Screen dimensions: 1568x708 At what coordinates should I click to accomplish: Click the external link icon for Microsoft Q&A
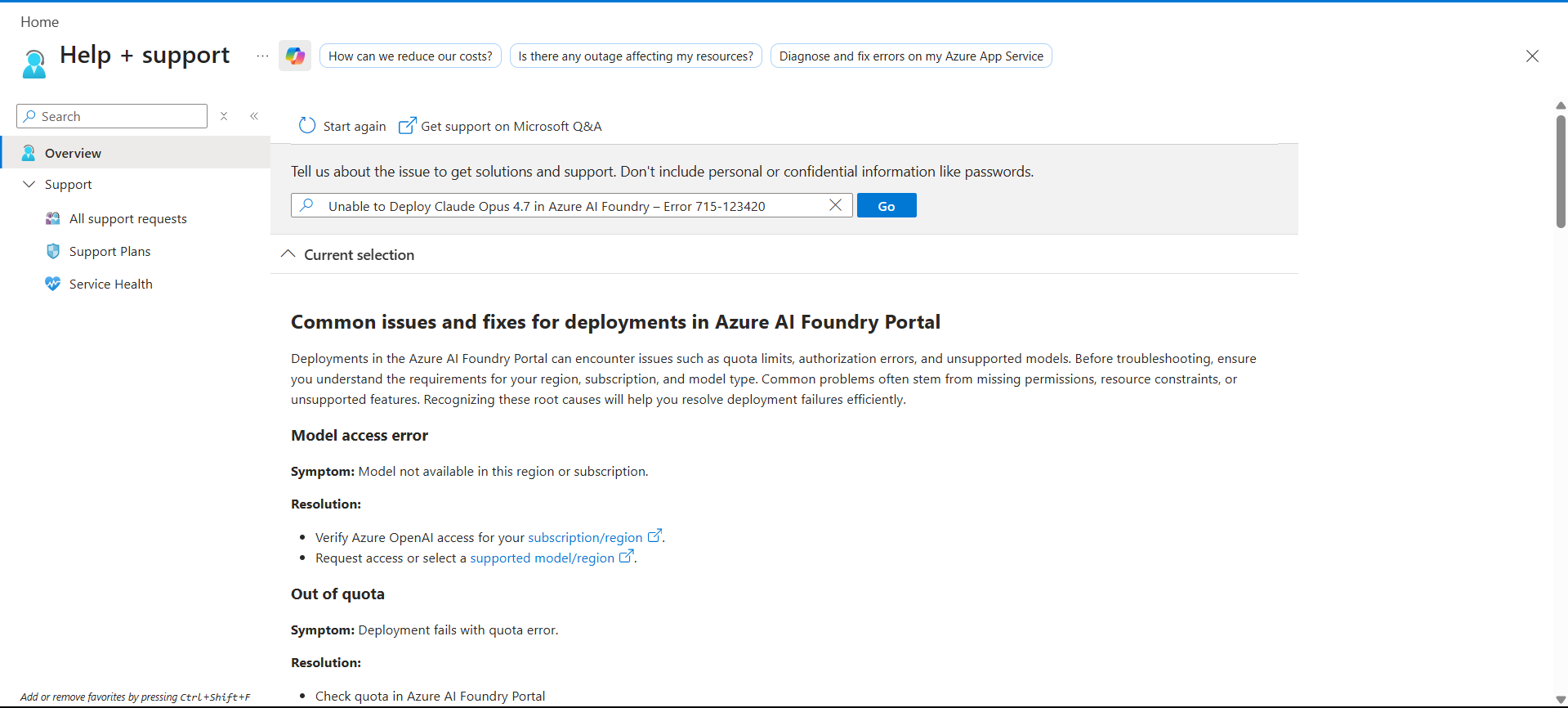[407, 125]
